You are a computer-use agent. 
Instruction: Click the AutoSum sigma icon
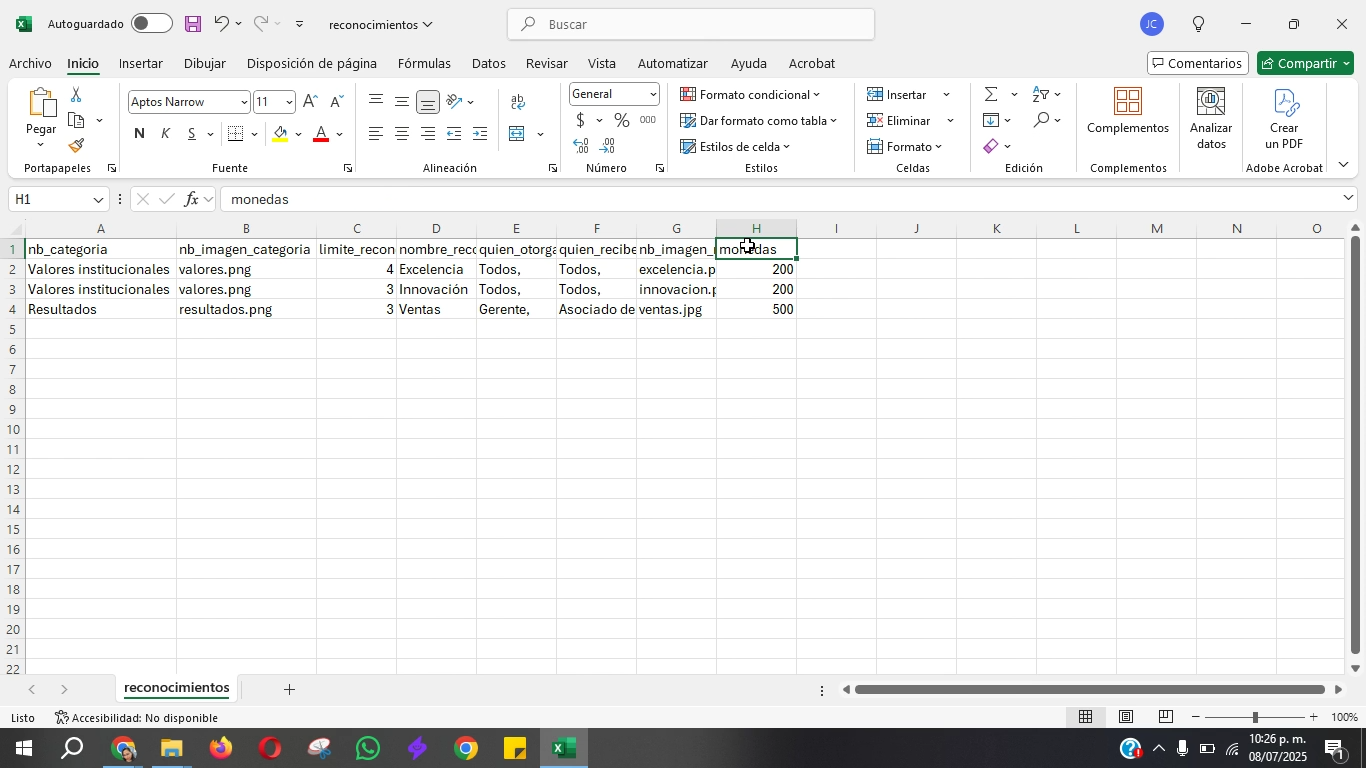(x=991, y=94)
